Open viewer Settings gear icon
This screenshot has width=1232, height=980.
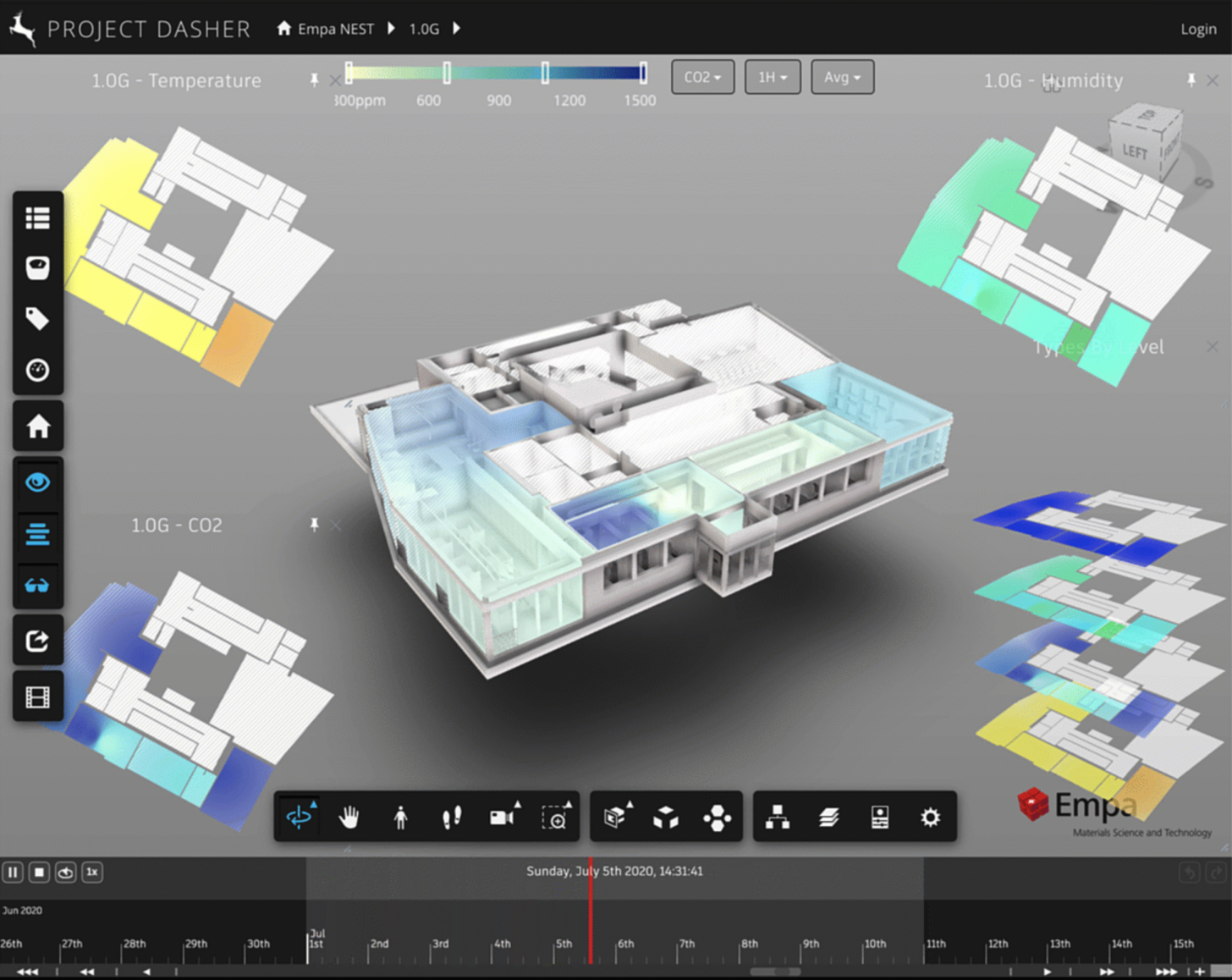[930, 818]
